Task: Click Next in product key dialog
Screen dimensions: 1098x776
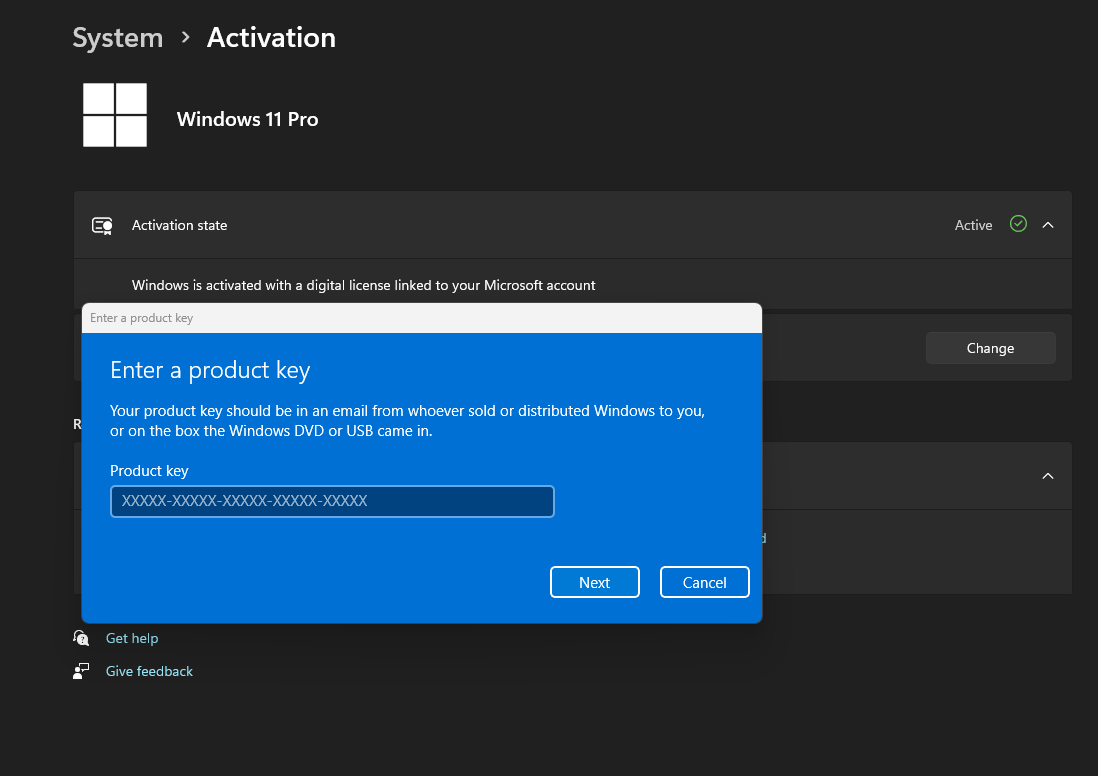Action: click(x=595, y=582)
